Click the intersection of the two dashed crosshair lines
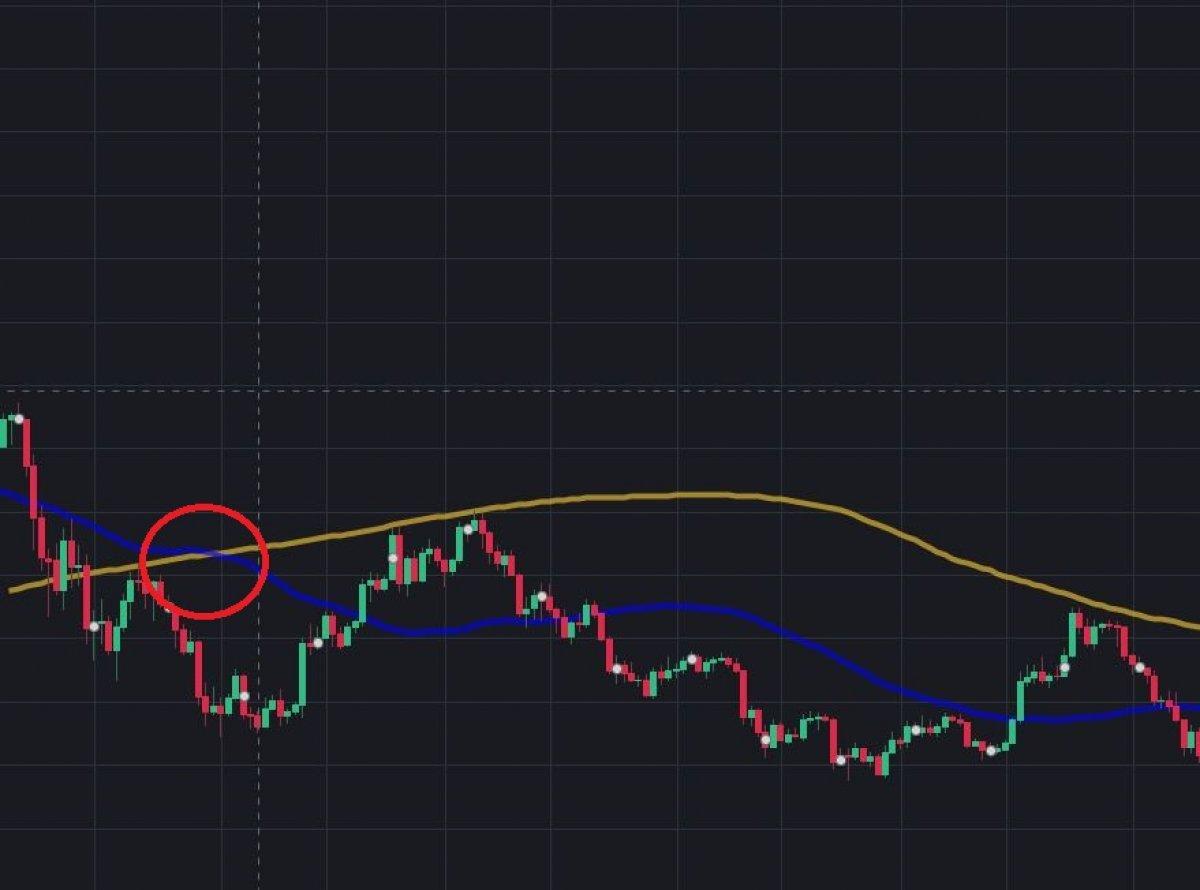This screenshot has height=890, width=1200. tap(259, 390)
